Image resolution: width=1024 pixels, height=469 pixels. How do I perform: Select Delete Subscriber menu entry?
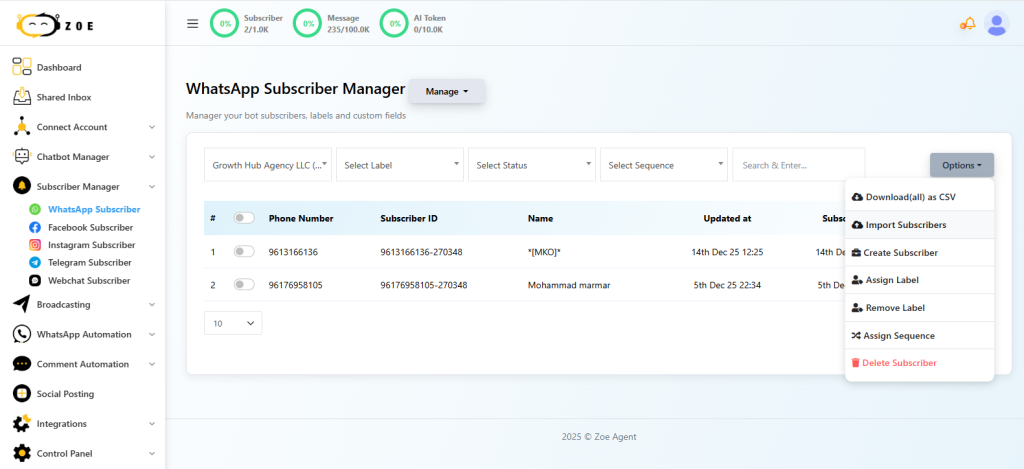[x=900, y=363]
